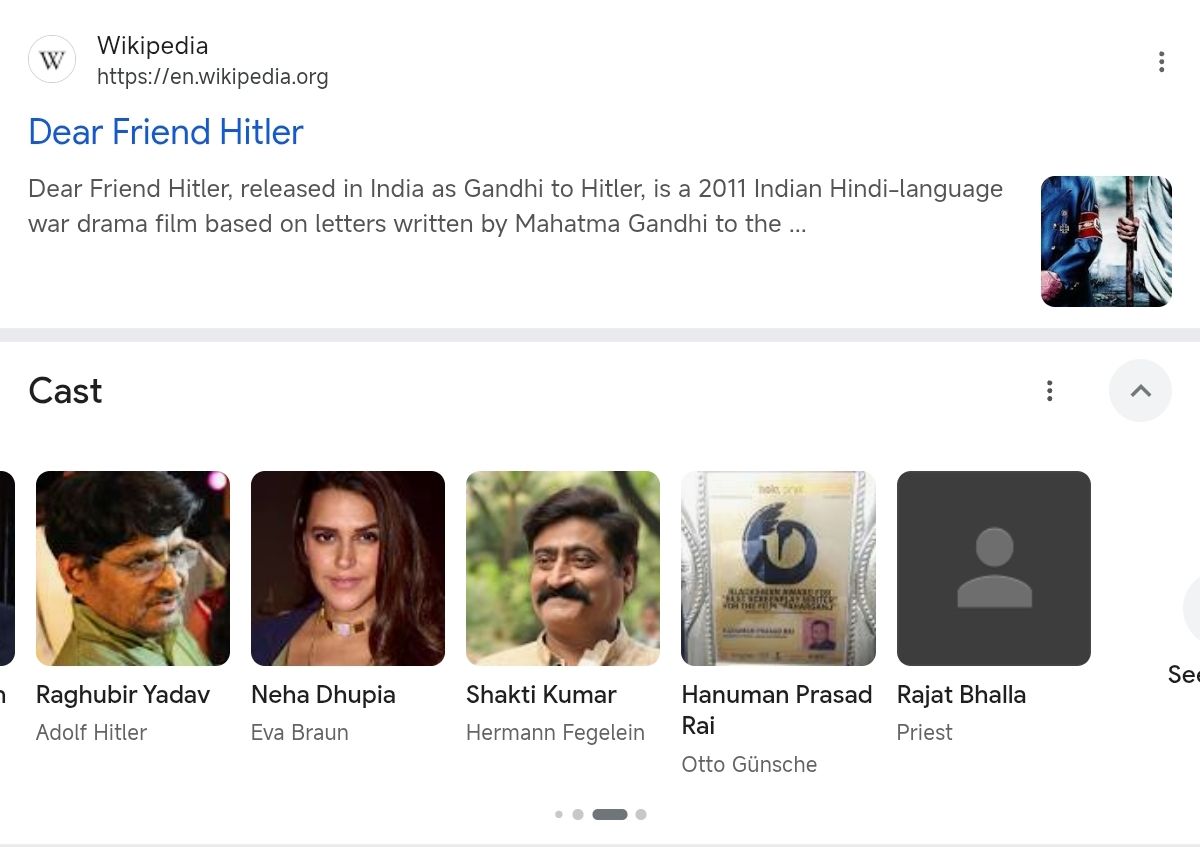Select Raghubir Yadav's cast photo
The height and width of the screenshot is (847, 1200).
133,568
